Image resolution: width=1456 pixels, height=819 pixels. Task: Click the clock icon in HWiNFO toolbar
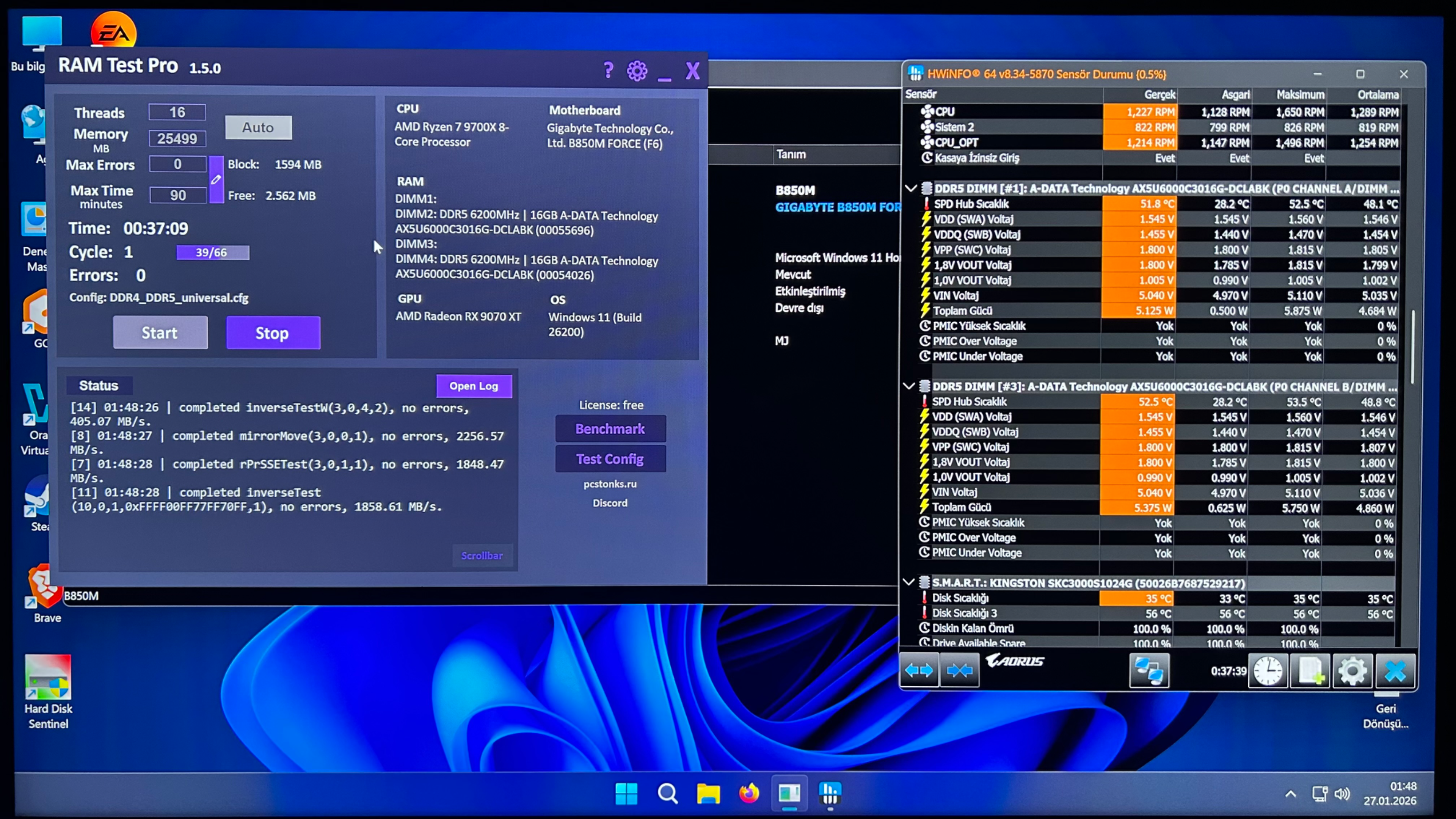pyautogui.click(x=1268, y=671)
